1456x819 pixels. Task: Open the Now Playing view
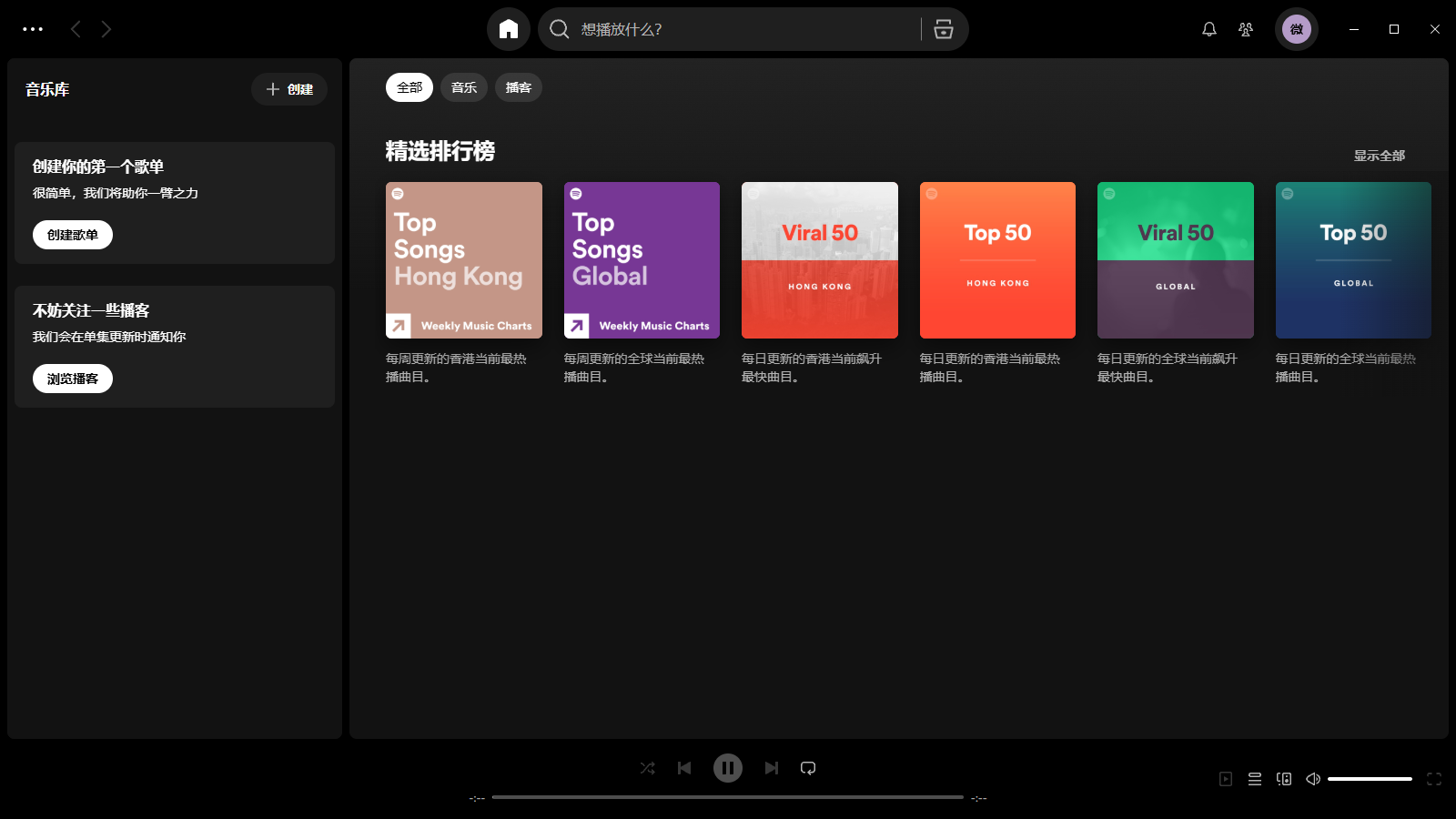[1225, 779]
